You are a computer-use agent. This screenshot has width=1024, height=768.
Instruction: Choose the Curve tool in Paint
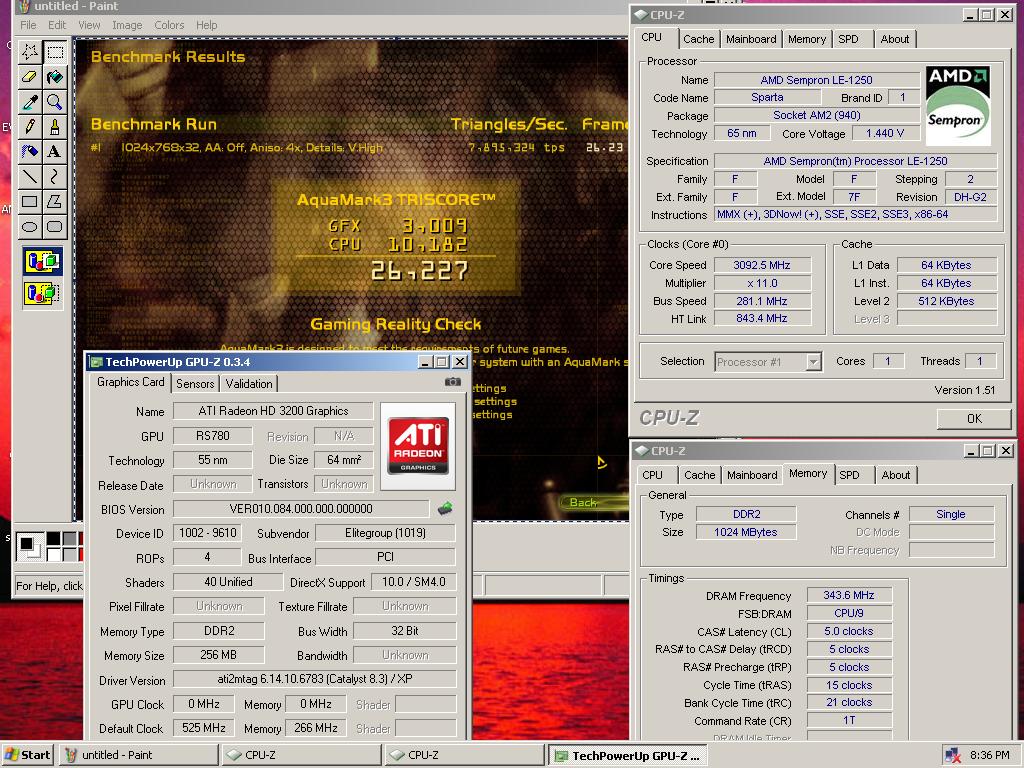[55, 176]
